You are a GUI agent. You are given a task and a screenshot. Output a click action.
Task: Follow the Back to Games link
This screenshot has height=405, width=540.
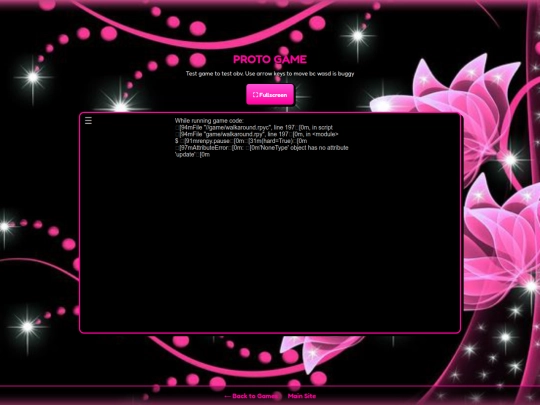[251, 396]
